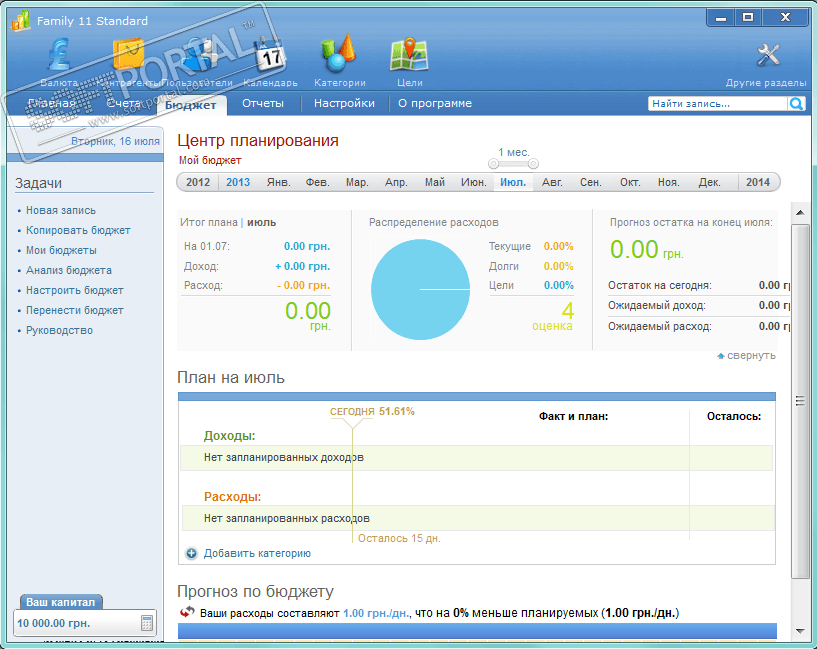Open the Цели goals map icon
Image resolution: width=817 pixels, height=649 pixels.
410,54
